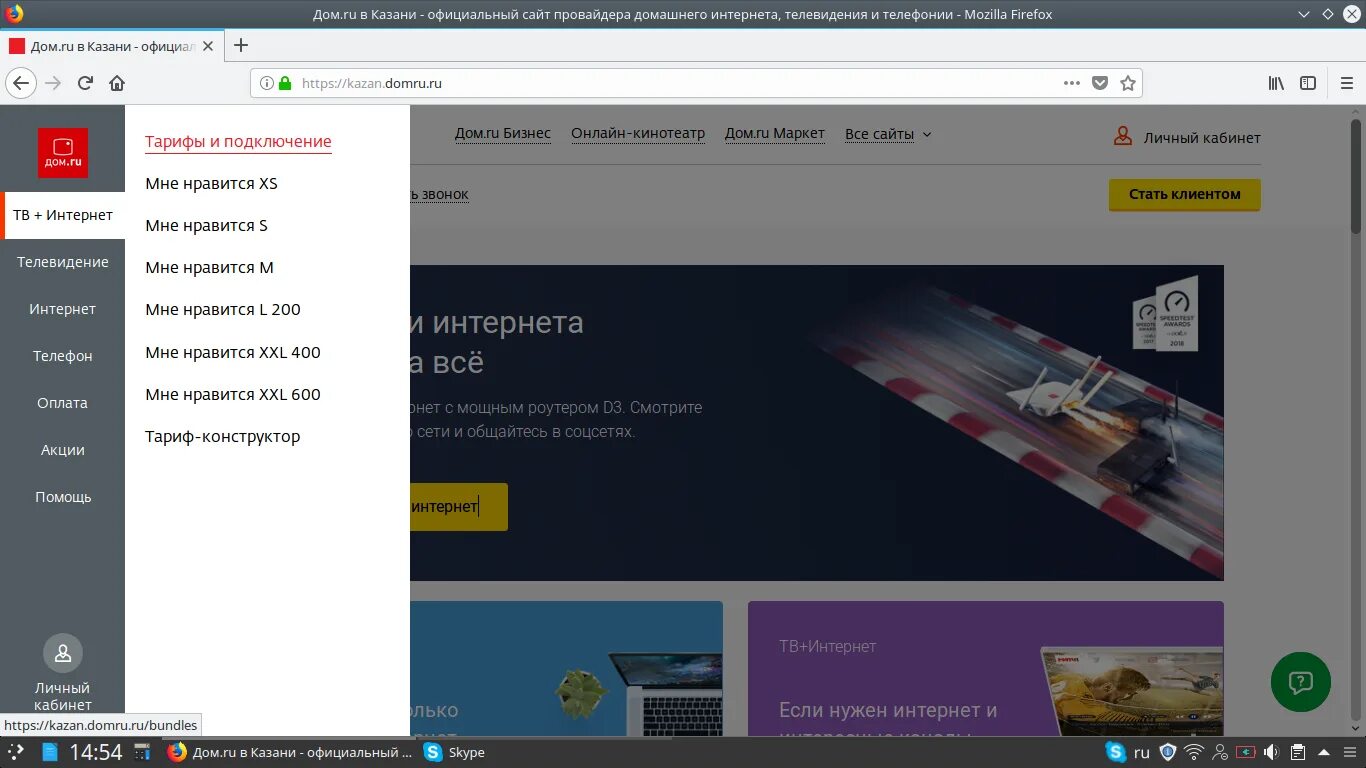The width and height of the screenshot is (1366, 768).
Task: Click the Speedtest Awards badge in banner
Action: pyautogui.click(x=1165, y=312)
